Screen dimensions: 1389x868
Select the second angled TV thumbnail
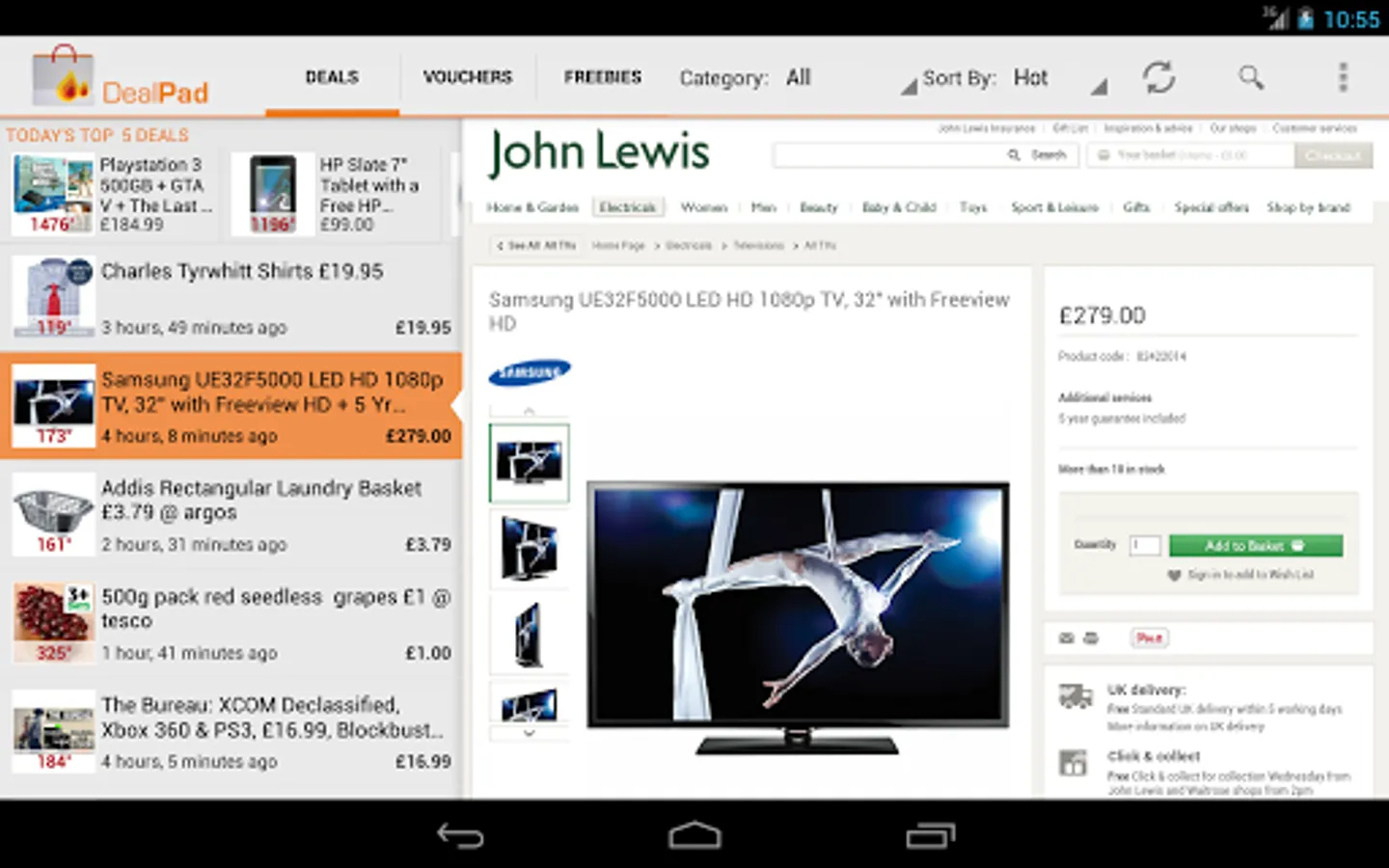[x=529, y=548]
